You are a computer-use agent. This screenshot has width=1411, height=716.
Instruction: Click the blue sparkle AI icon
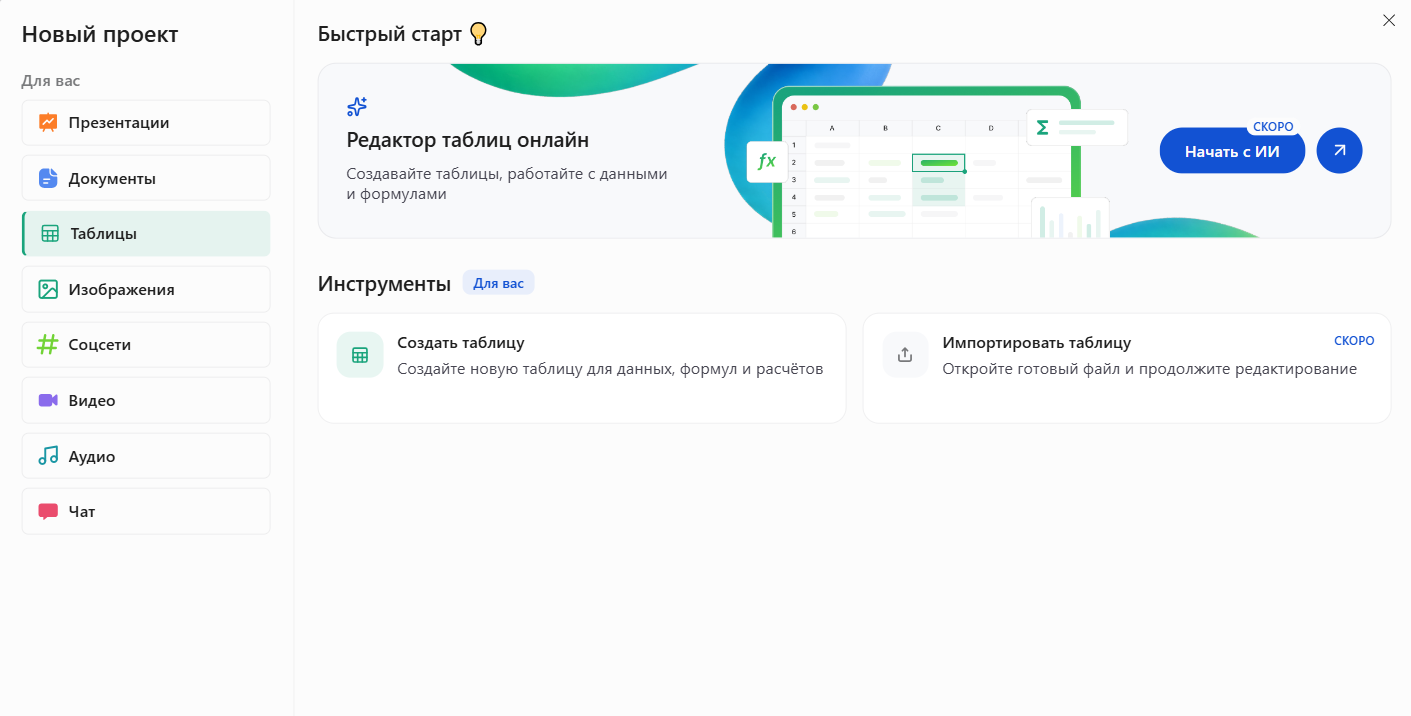[357, 107]
